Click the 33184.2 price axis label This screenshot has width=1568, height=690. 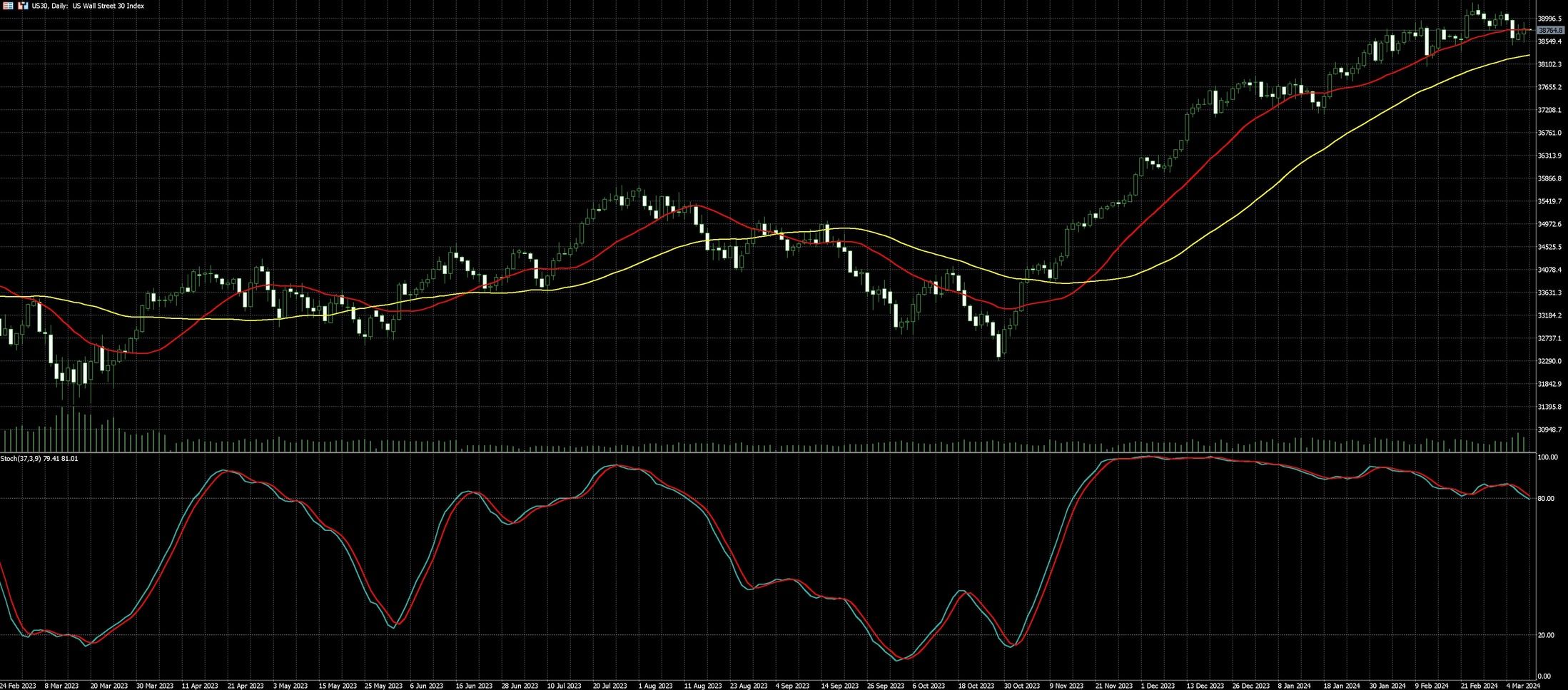(1549, 315)
